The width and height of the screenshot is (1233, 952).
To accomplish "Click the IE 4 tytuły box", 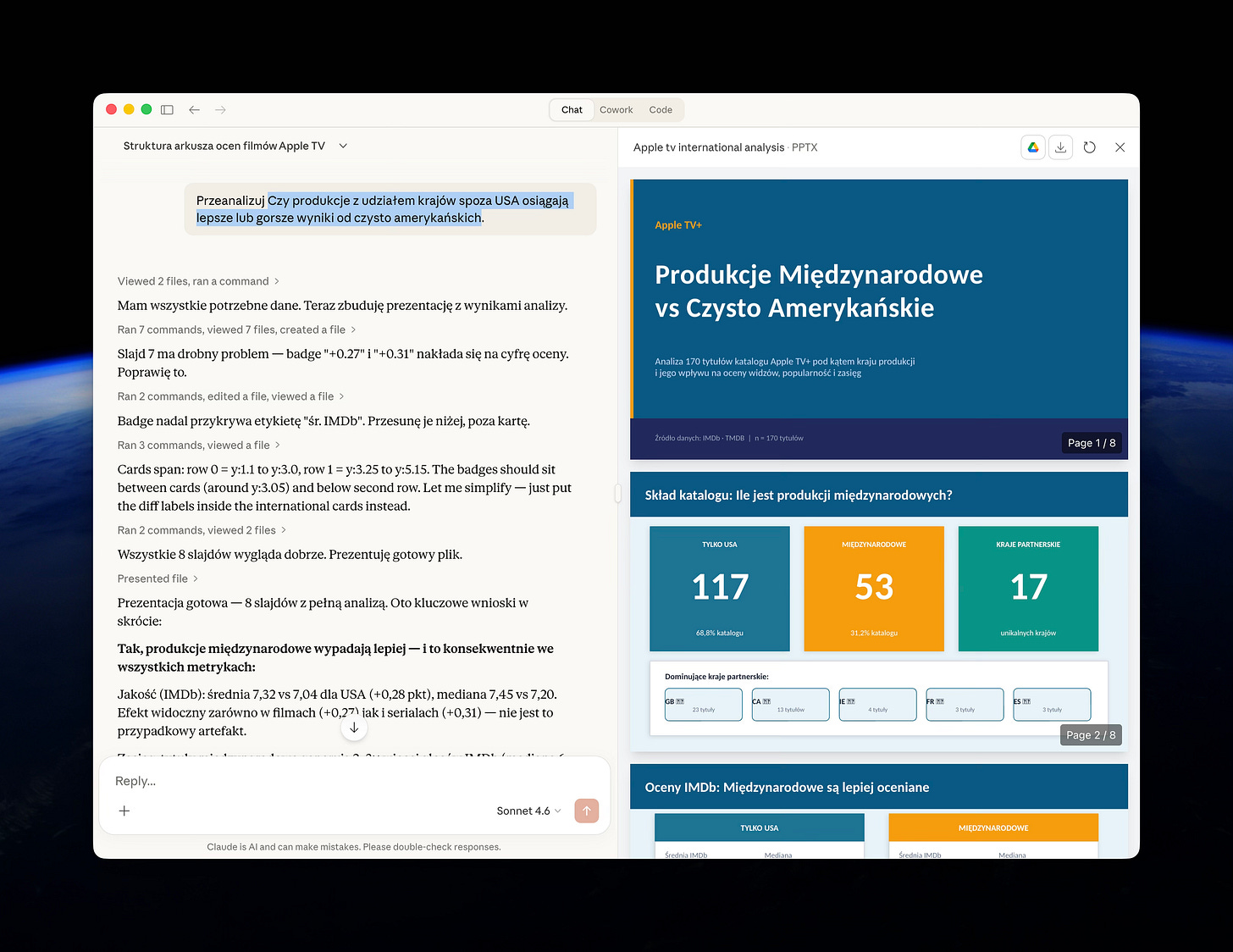I will point(877,705).
